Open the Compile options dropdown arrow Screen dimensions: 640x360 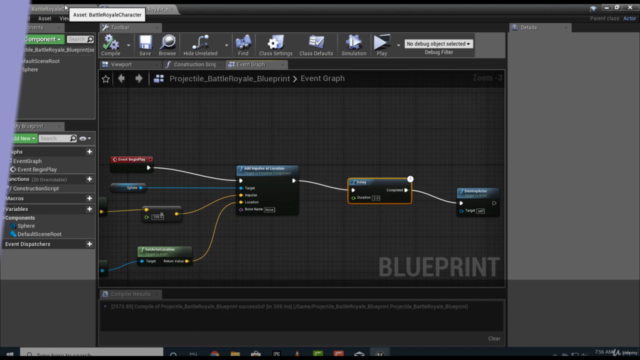coord(128,45)
